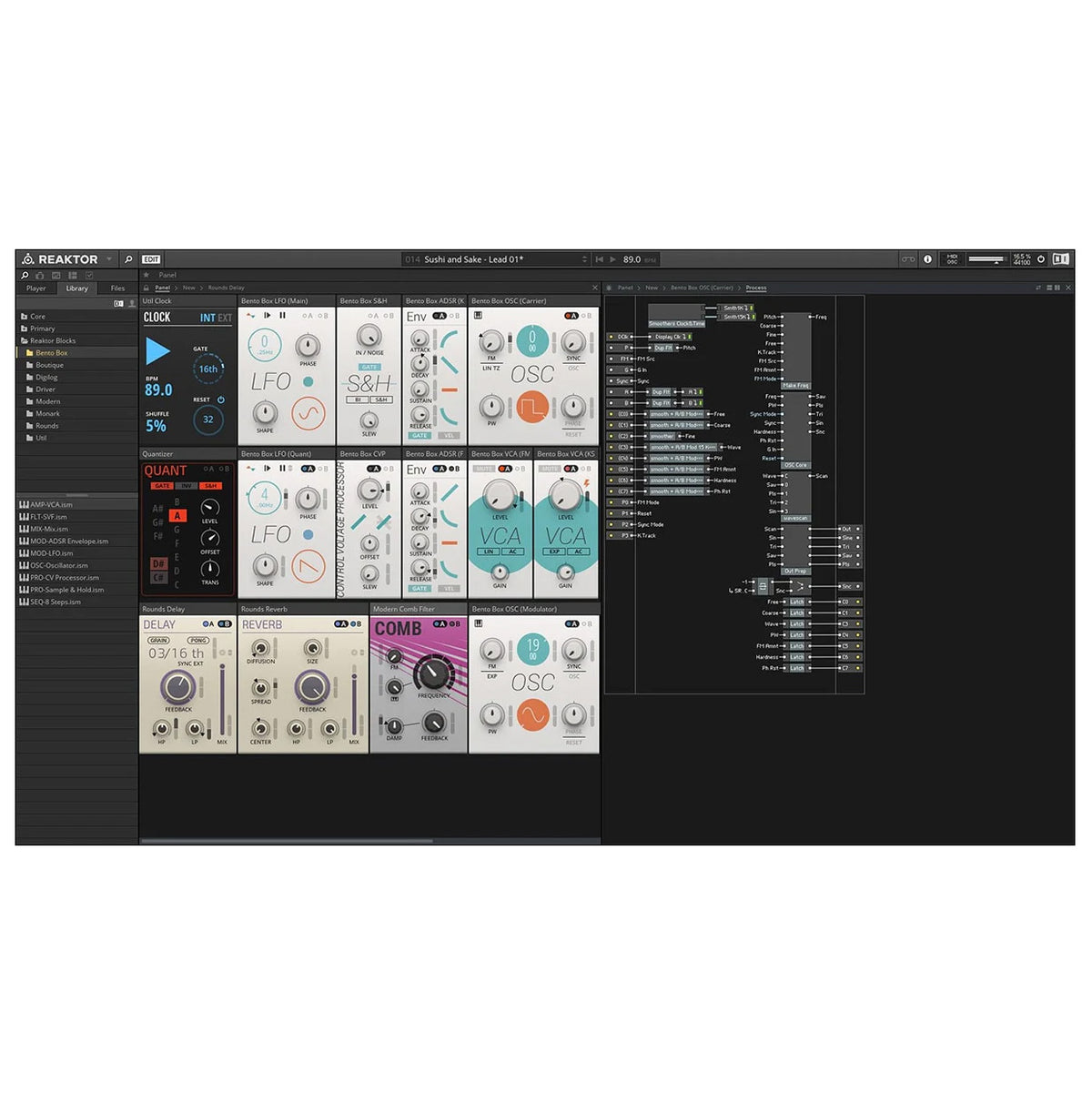The width and height of the screenshot is (1092, 1093).
Task: Toggle MUTE on VCA FM block
Action: click(x=483, y=469)
